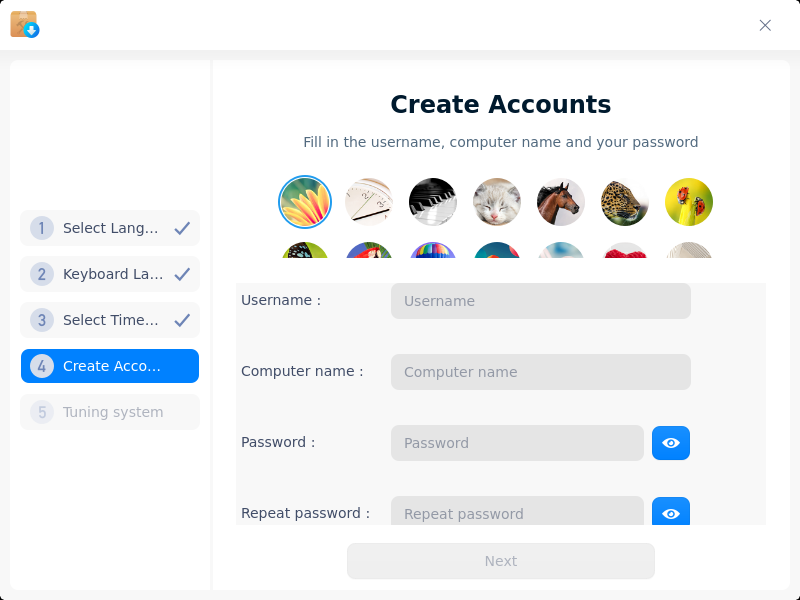This screenshot has height=600, width=800.
Task: Focus the Username input field
Action: pos(541,301)
